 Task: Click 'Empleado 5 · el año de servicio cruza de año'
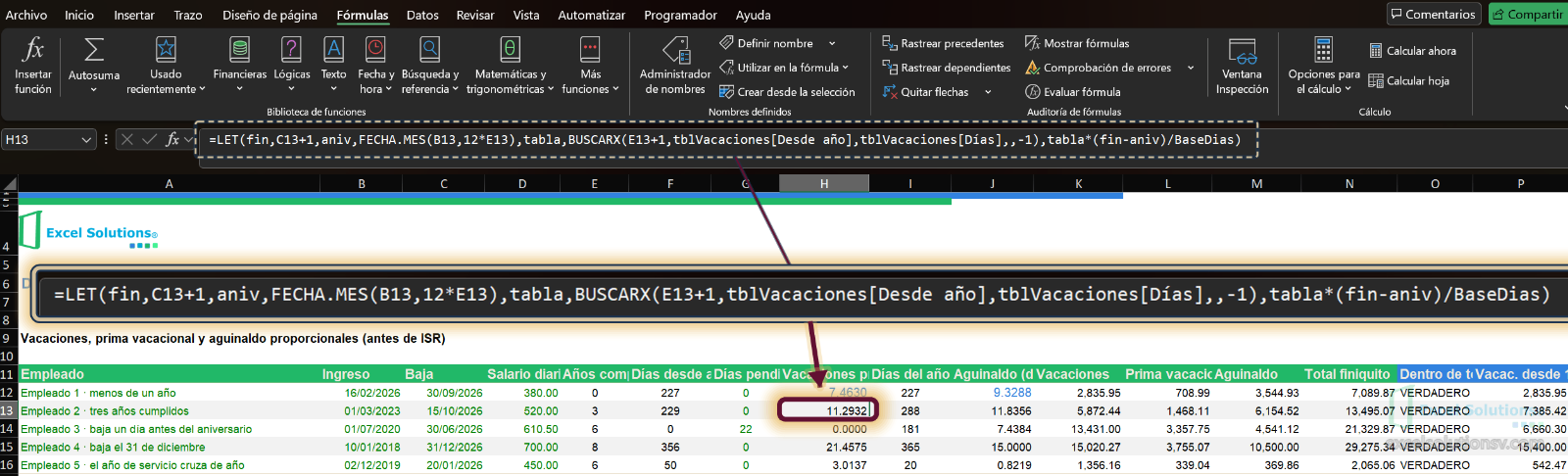[x=169, y=465]
